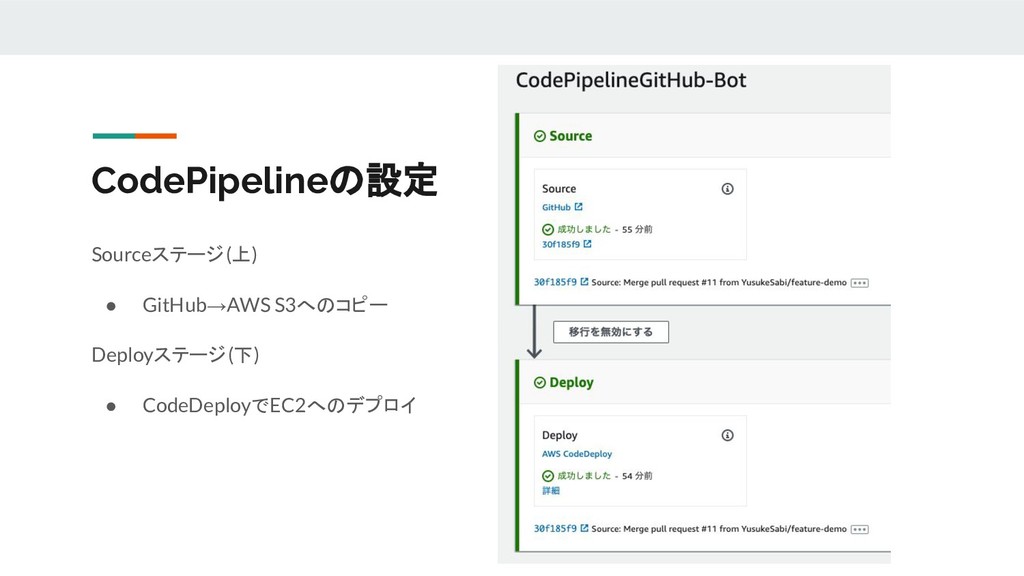Click the Deploy action info icon
The height and width of the screenshot is (576, 1024).
click(727, 436)
